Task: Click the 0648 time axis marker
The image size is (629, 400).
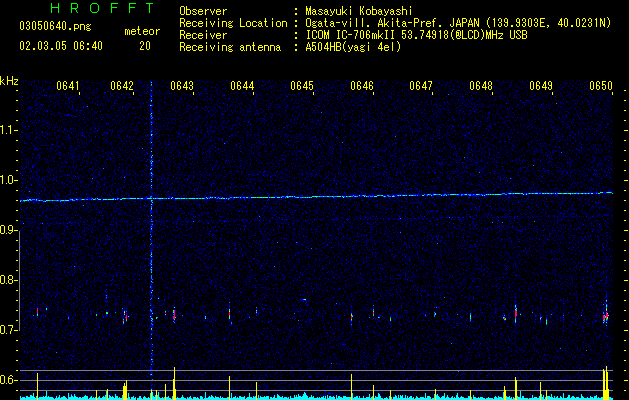Action: click(481, 86)
